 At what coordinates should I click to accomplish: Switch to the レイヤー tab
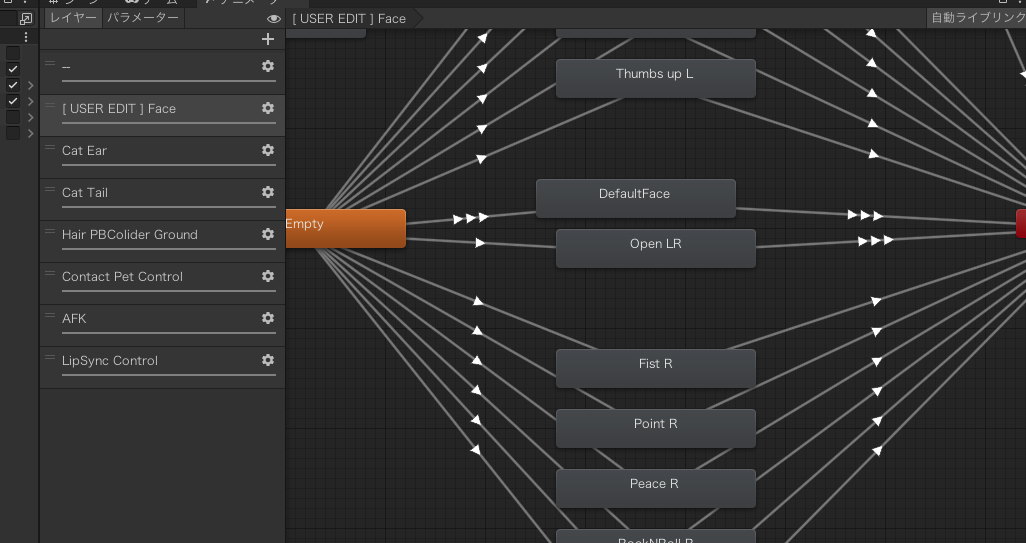click(73, 18)
